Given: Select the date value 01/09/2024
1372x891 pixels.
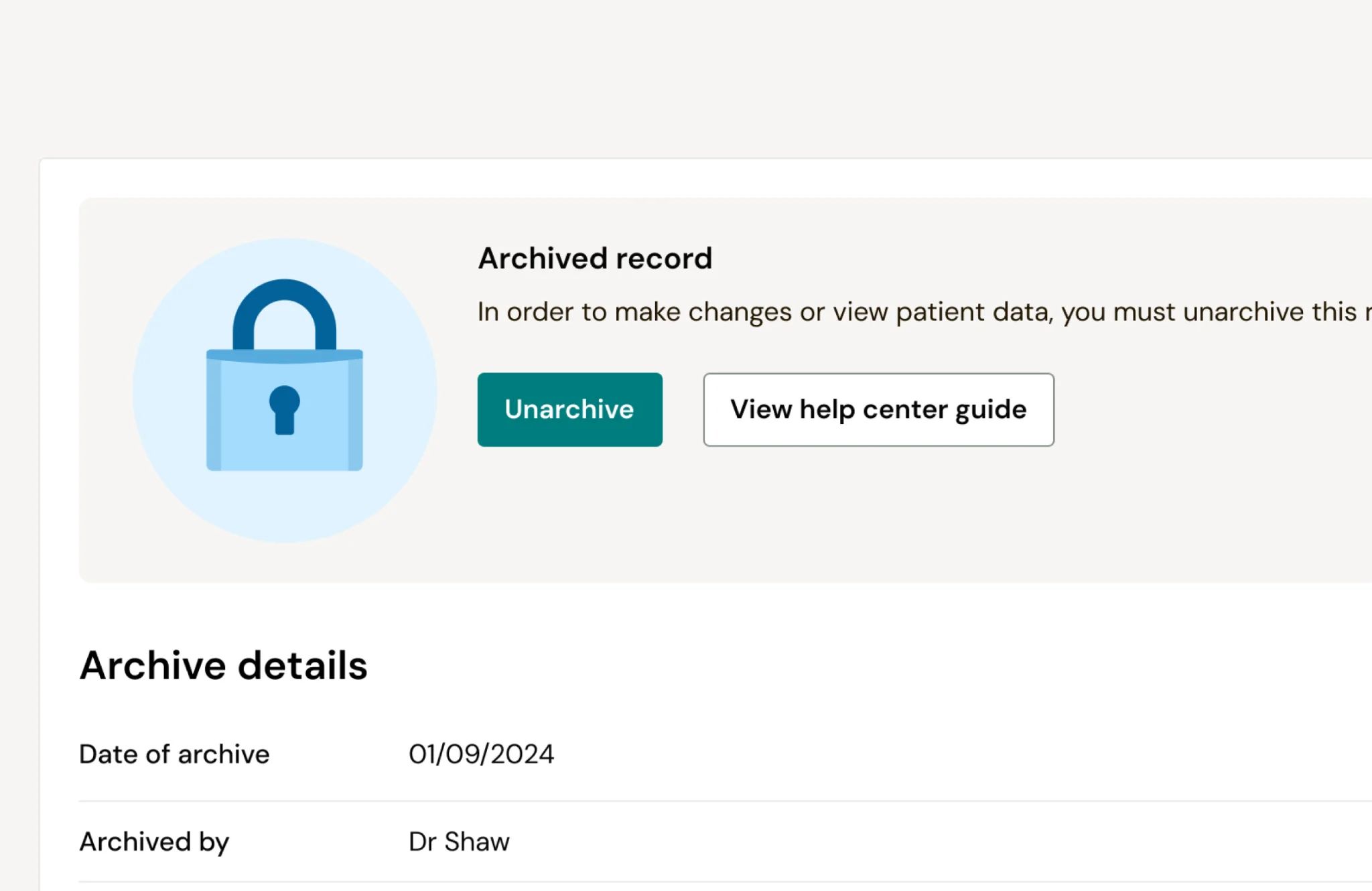Looking at the screenshot, I should point(481,754).
